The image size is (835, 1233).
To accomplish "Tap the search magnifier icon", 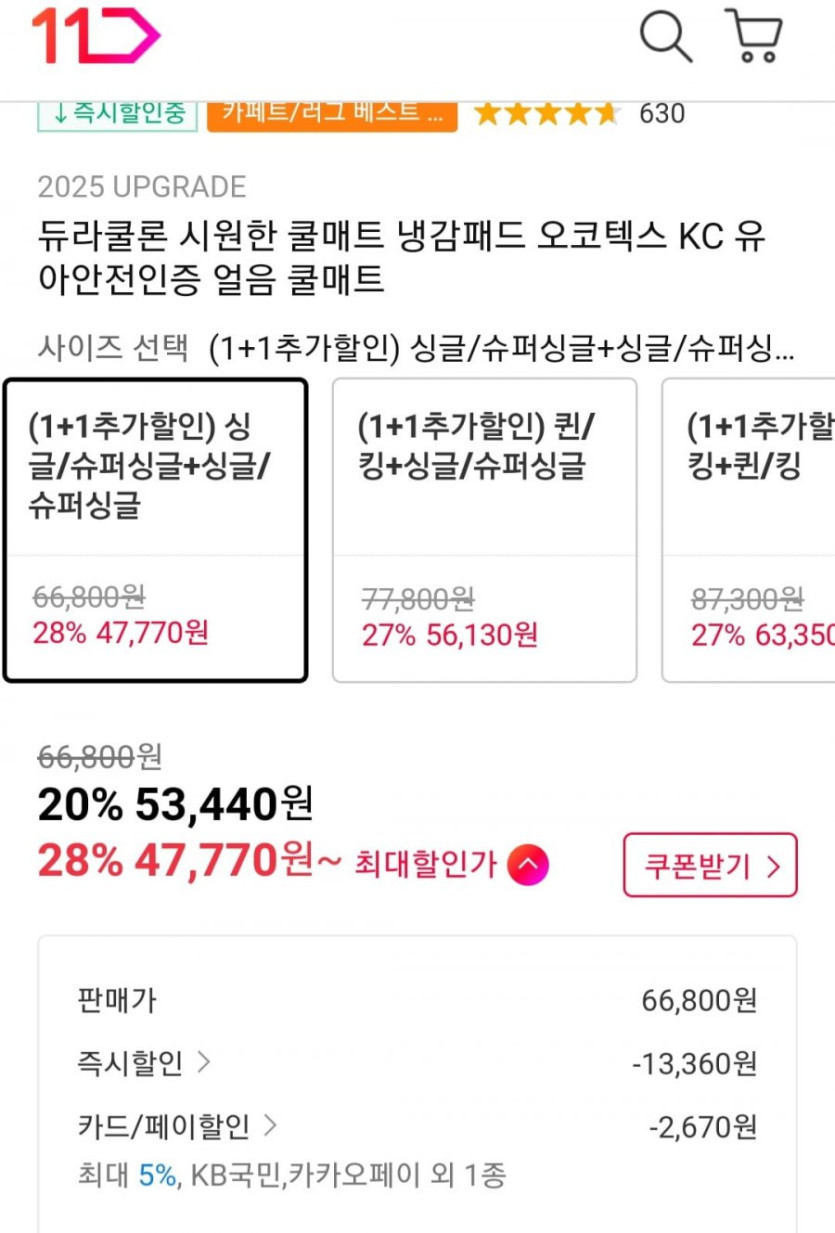I will 665,36.
